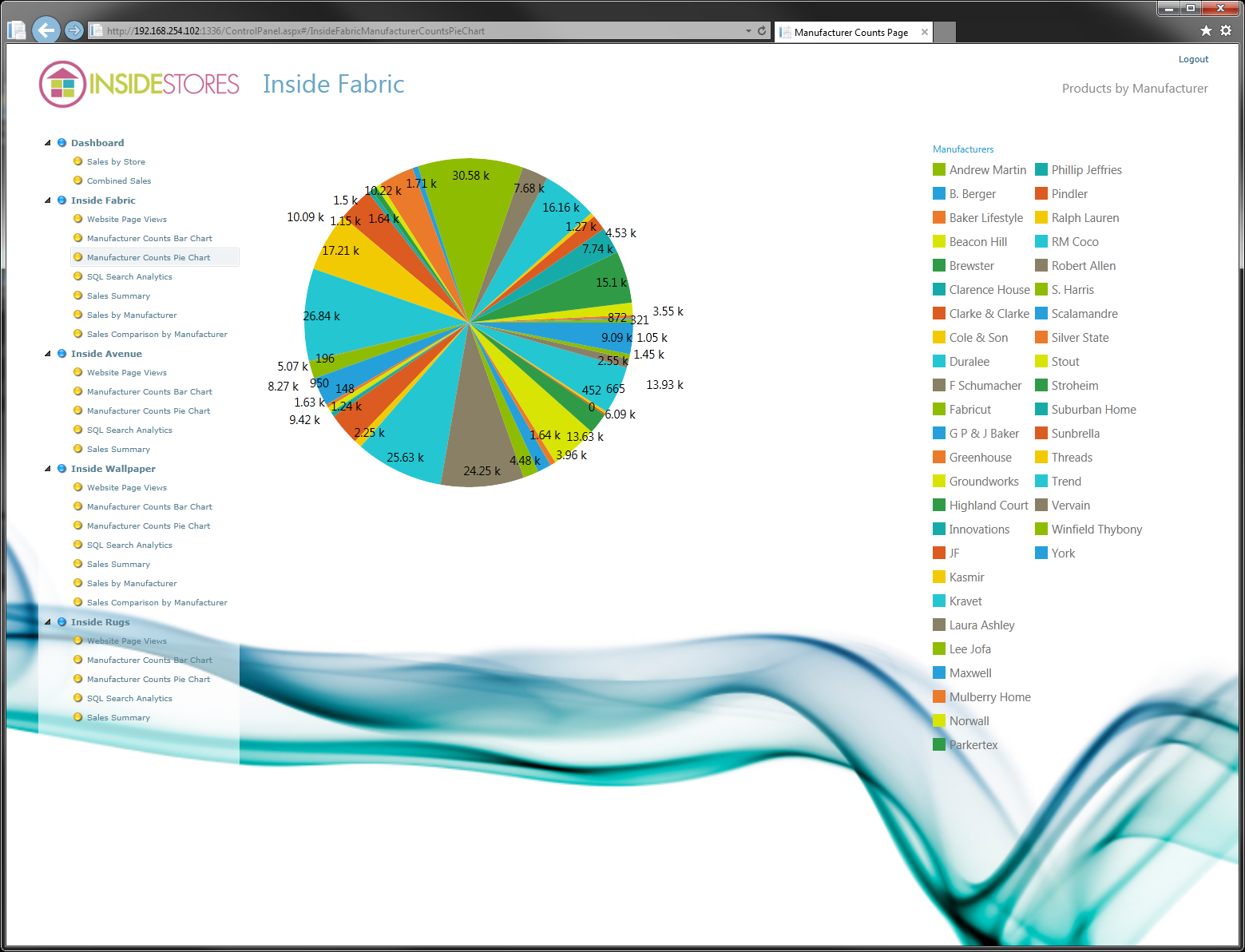This screenshot has height=952, width=1245.
Task: Click the Inside Rugs globe icon in tree
Action: point(61,622)
